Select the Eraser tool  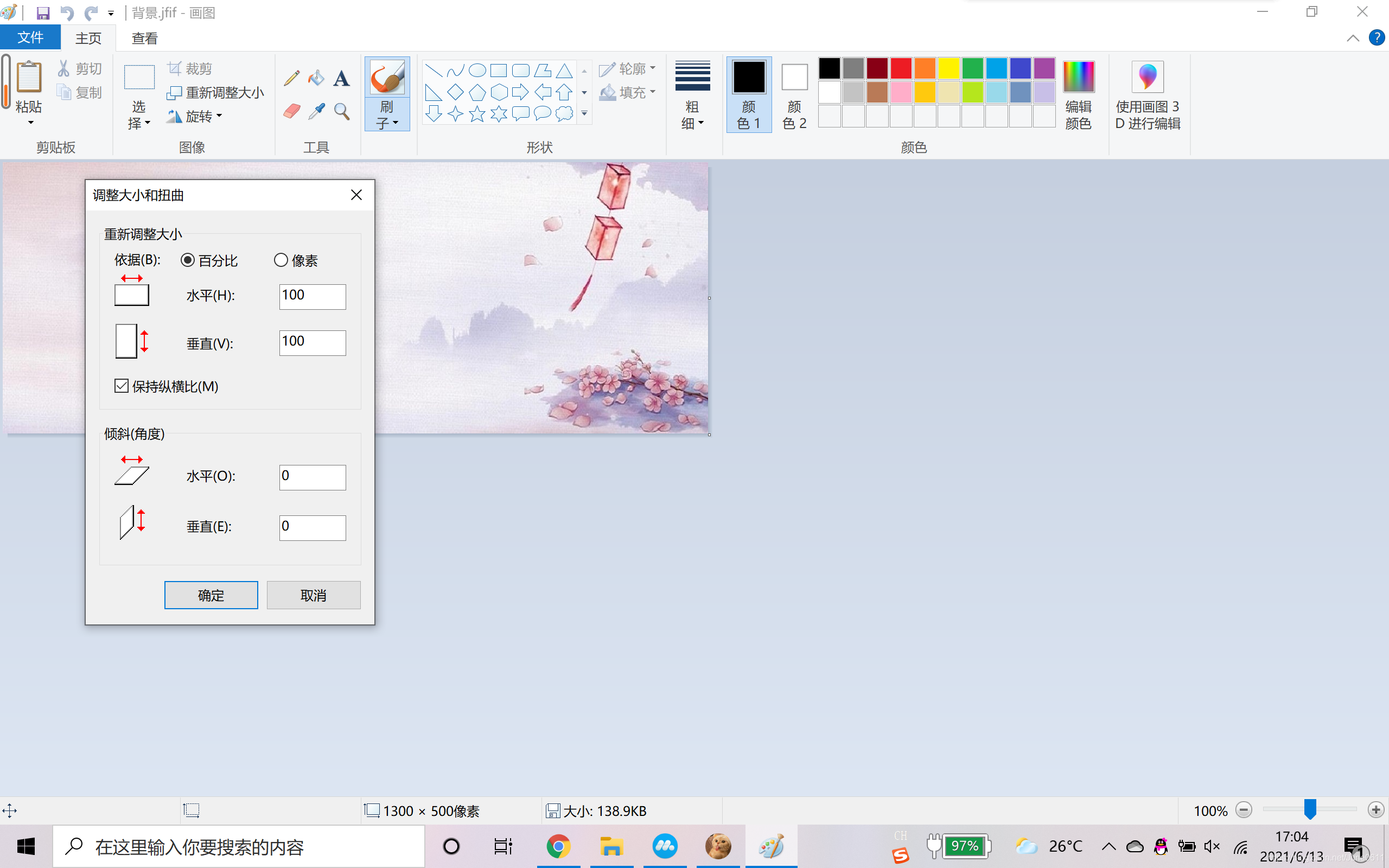291,111
